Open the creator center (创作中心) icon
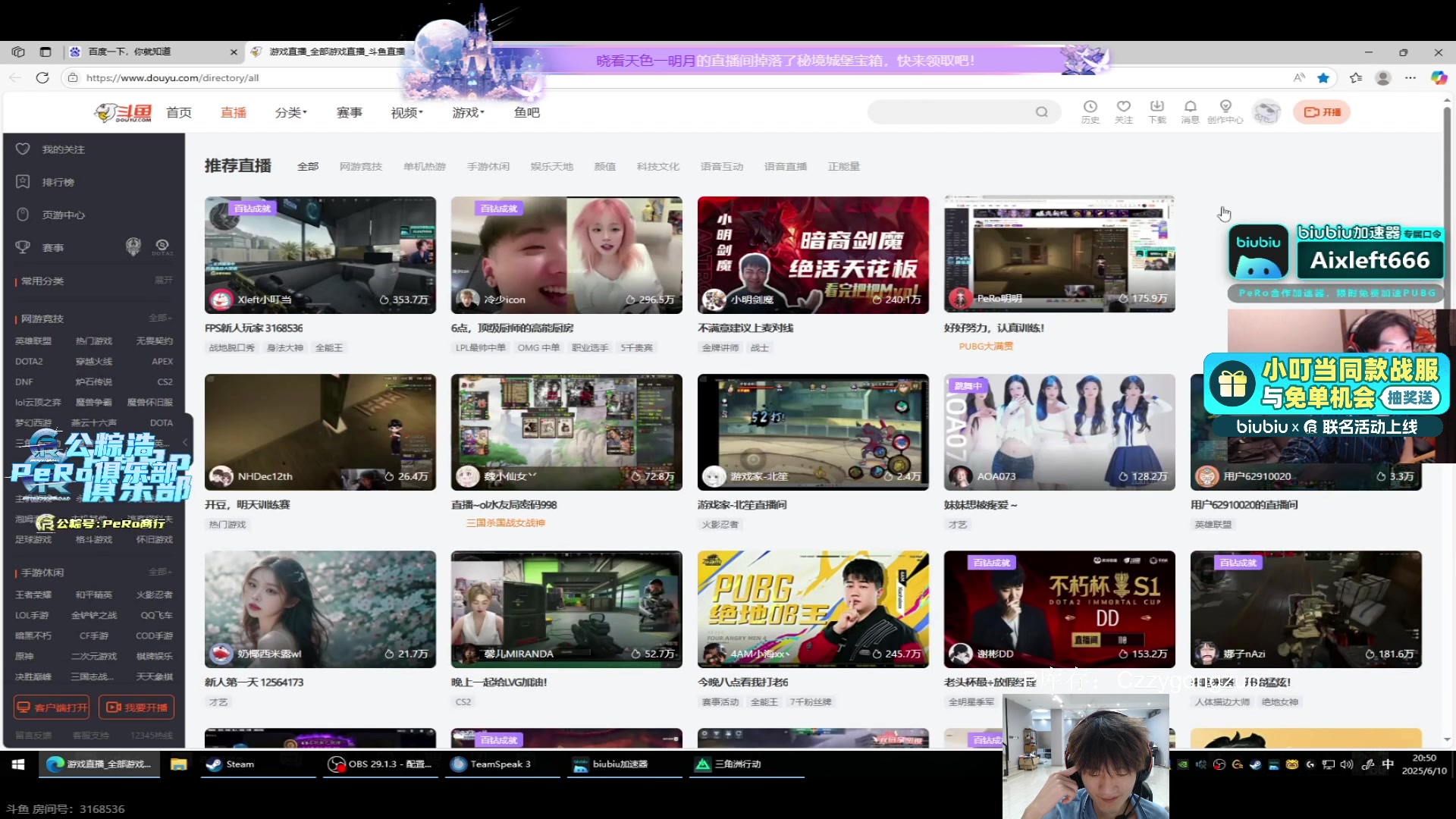Viewport: 1456px width, 819px height. pos(1225,111)
